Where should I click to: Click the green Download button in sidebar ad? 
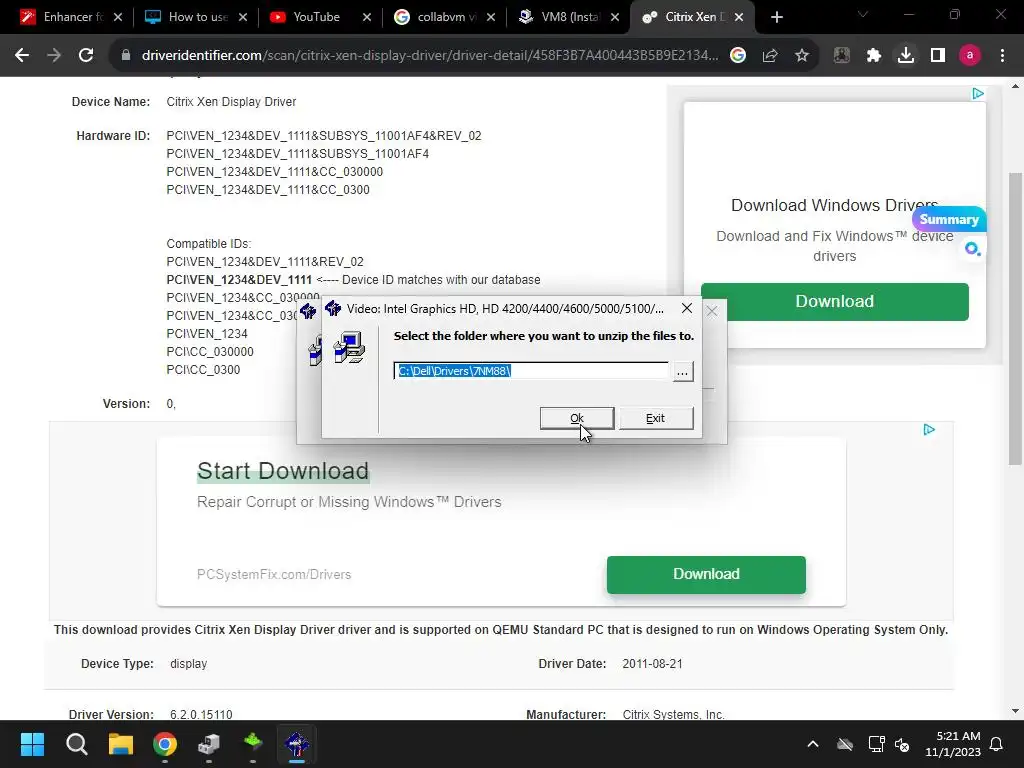835,301
